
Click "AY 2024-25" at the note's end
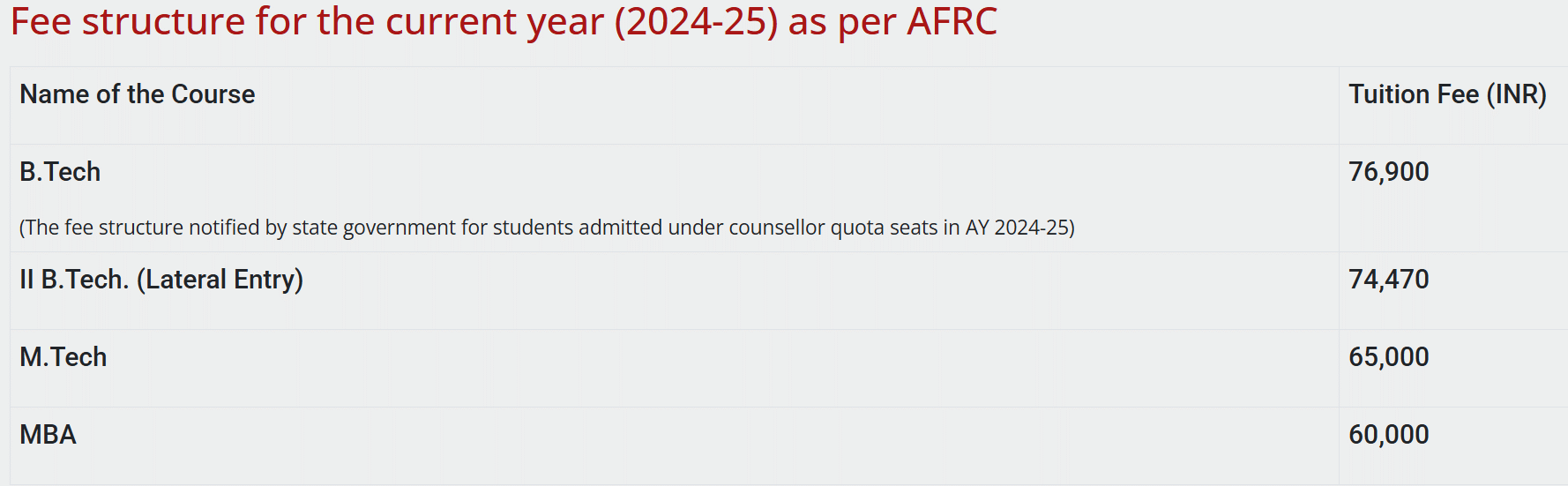[1019, 228]
